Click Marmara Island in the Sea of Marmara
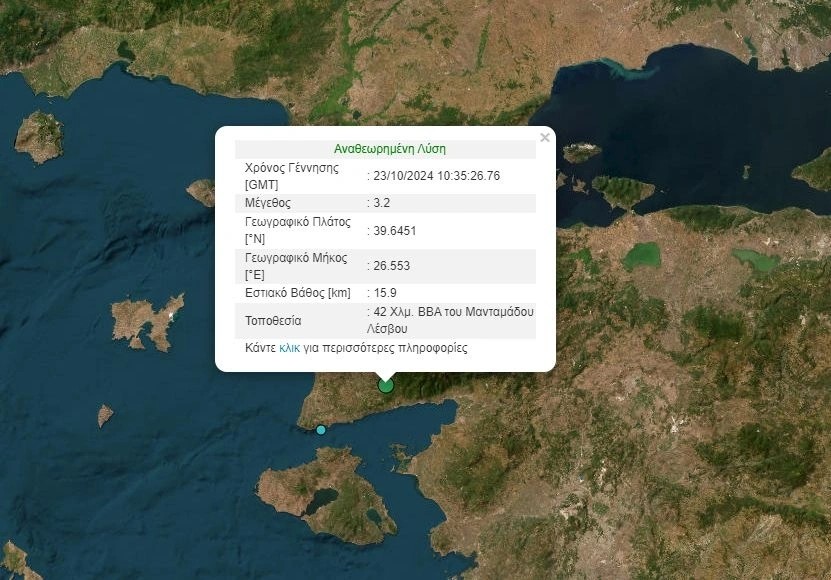The height and width of the screenshot is (580, 831). pyautogui.click(x=622, y=191)
